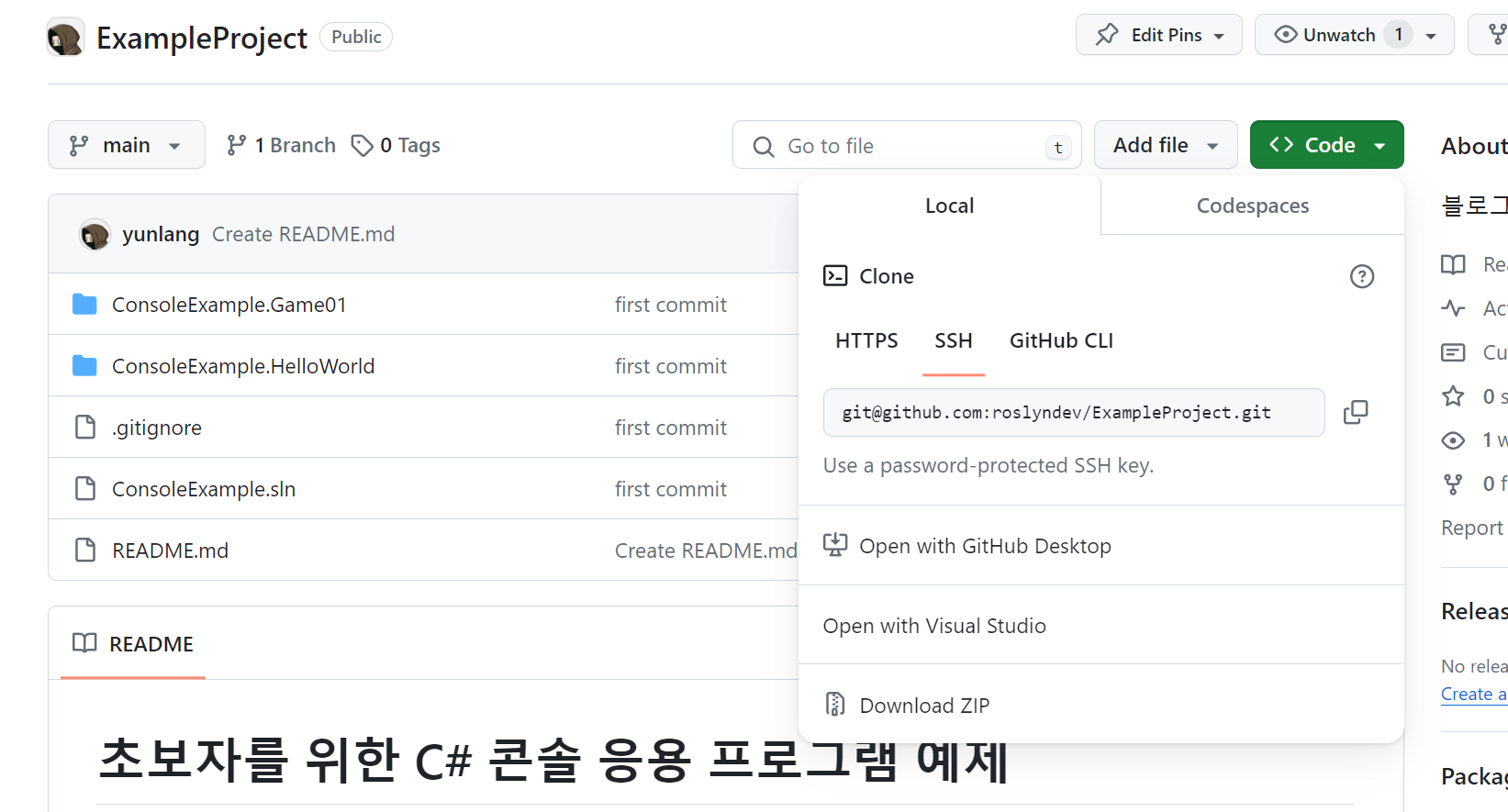1508x812 pixels.
Task: Open the 0 Tags link
Action: [x=396, y=145]
